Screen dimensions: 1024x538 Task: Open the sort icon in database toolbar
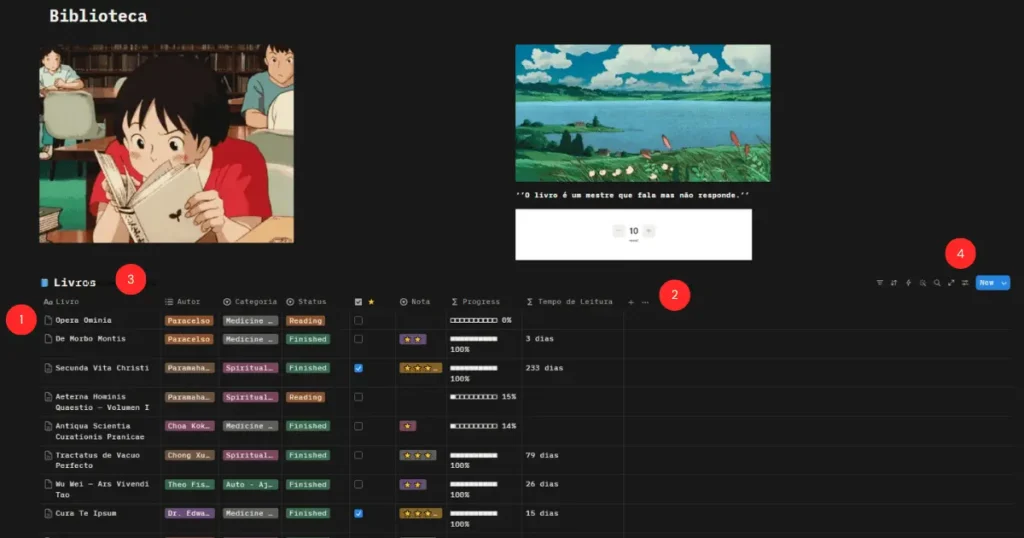[894, 283]
